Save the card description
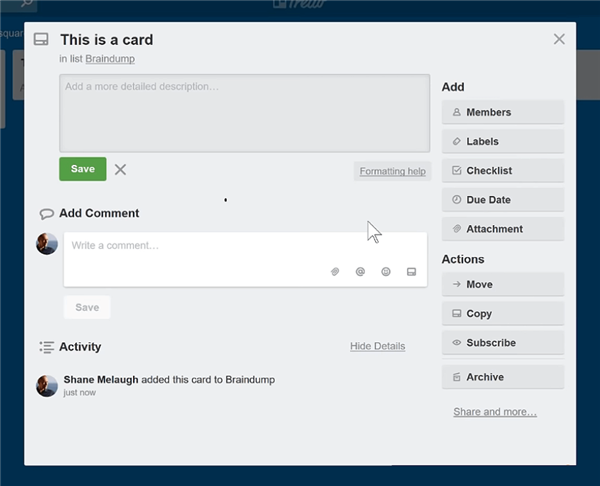 pos(83,169)
